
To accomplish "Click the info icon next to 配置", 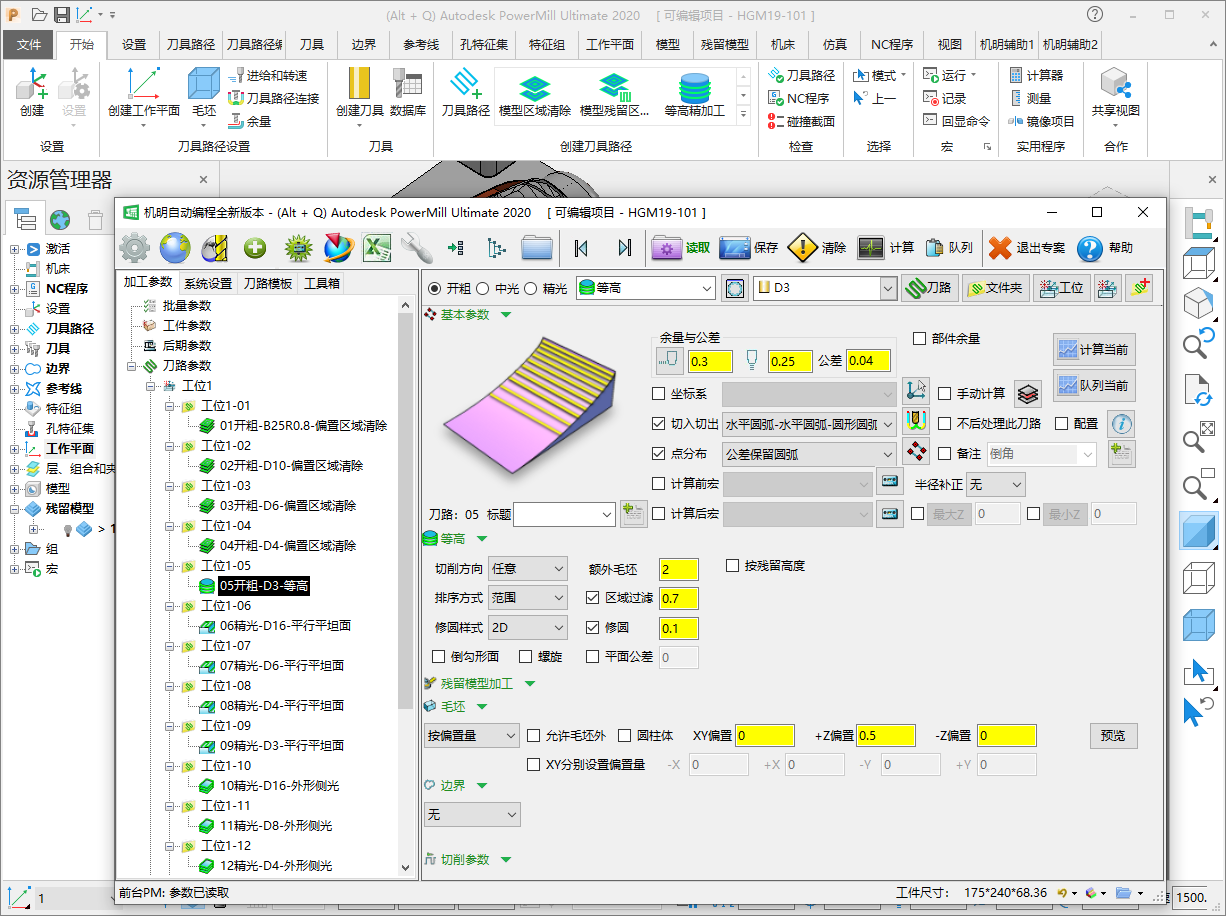I will tap(1122, 424).
